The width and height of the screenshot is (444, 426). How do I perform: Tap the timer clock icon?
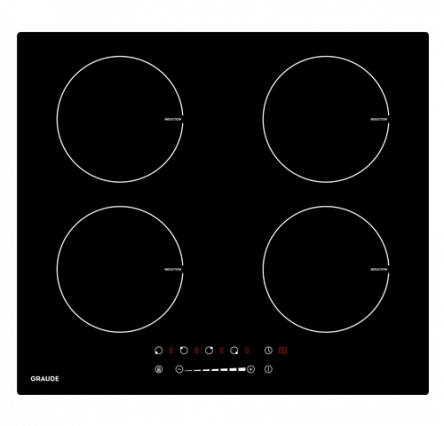click(x=268, y=350)
